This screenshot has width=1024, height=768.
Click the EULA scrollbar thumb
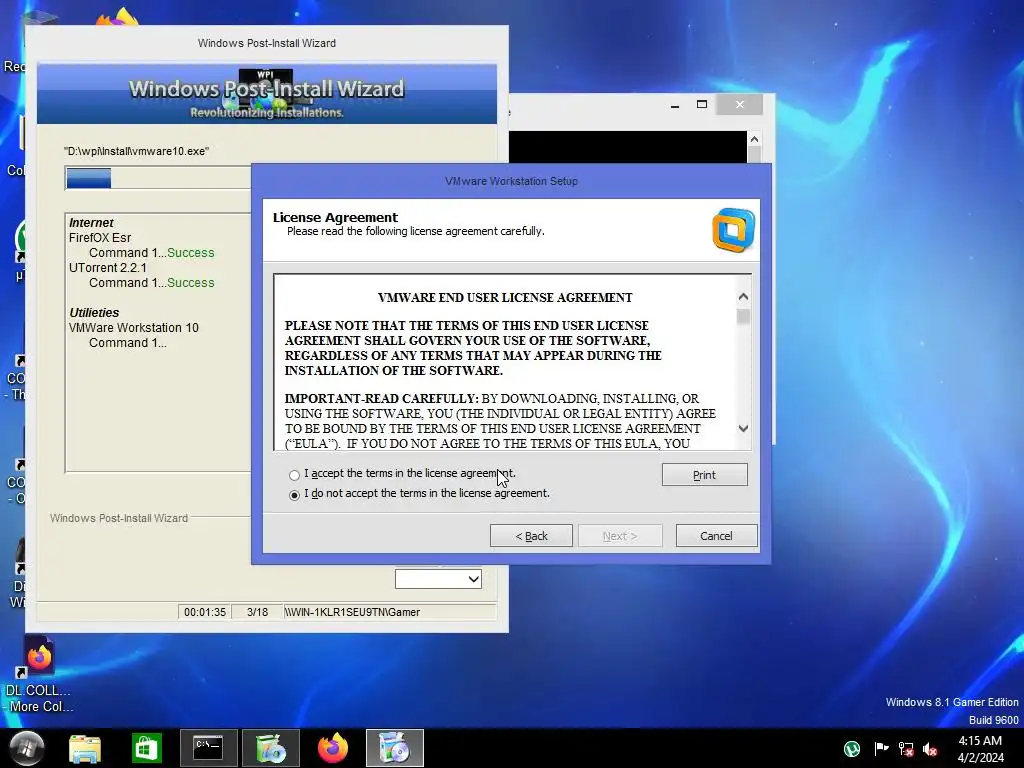pos(743,317)
